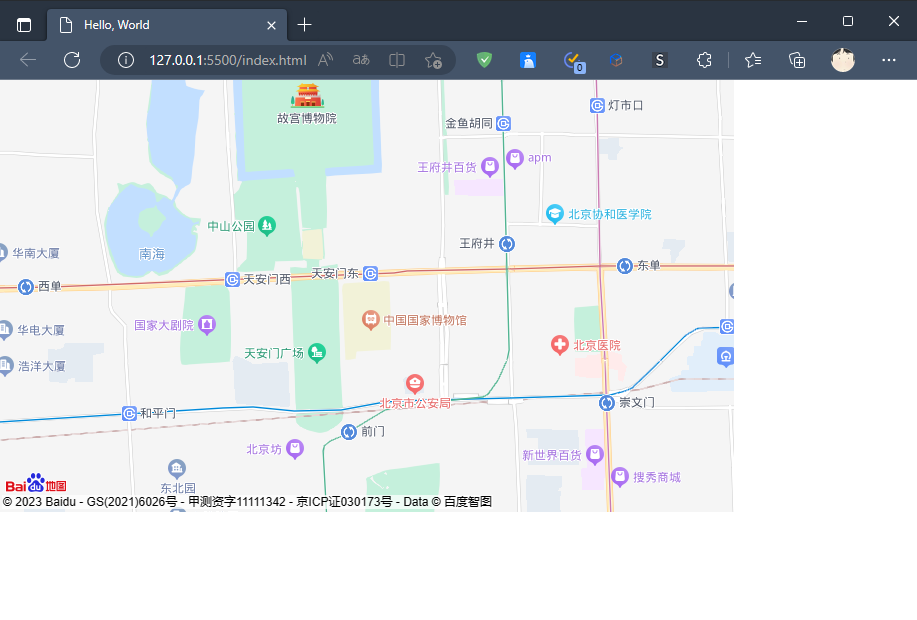This screenshot has width=917, height=620.
Task: Open the S extension icon
Action: click(x=660, y=60)
